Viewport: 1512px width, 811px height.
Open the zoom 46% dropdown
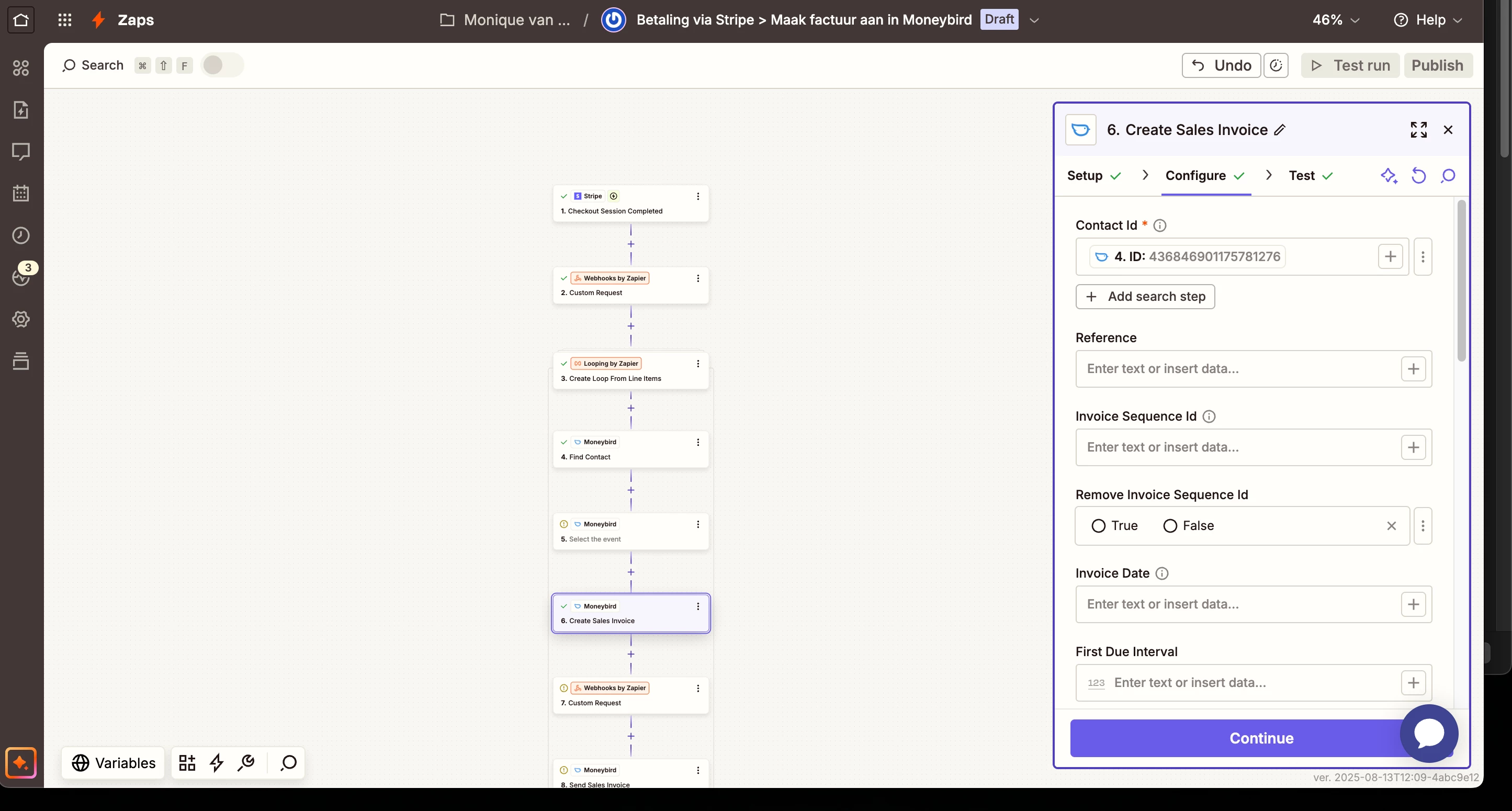click(x=1336, y=20)
